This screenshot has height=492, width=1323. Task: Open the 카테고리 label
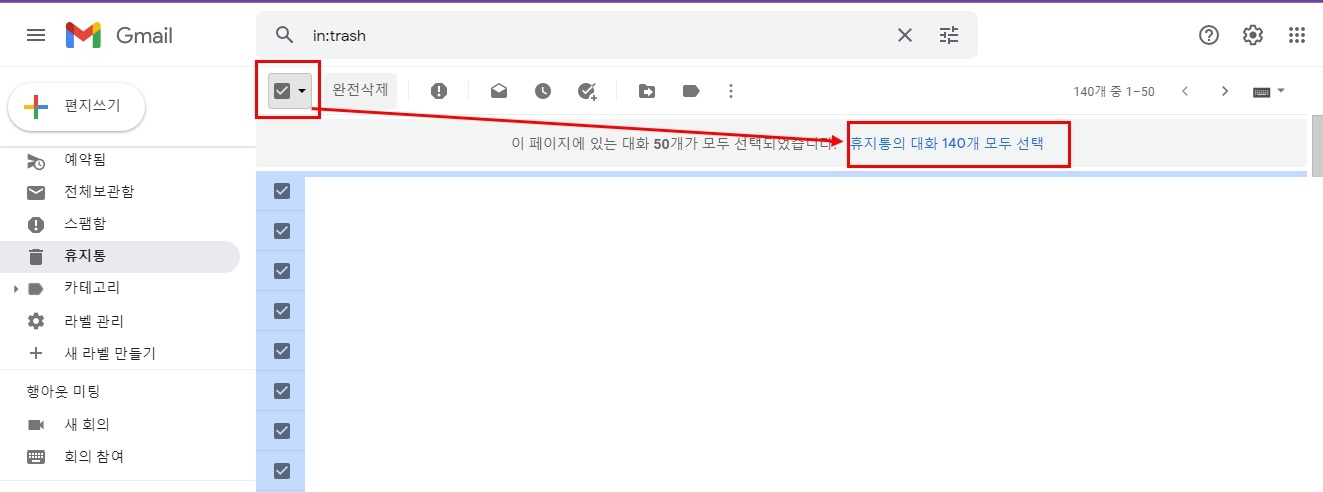pyautogui.click(x=92, y=288)
